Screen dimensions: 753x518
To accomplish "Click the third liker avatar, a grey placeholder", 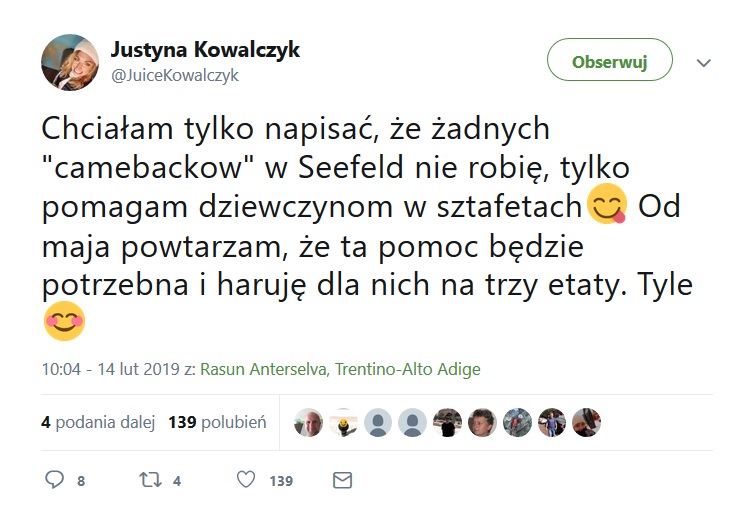I will tap(378, 423).
